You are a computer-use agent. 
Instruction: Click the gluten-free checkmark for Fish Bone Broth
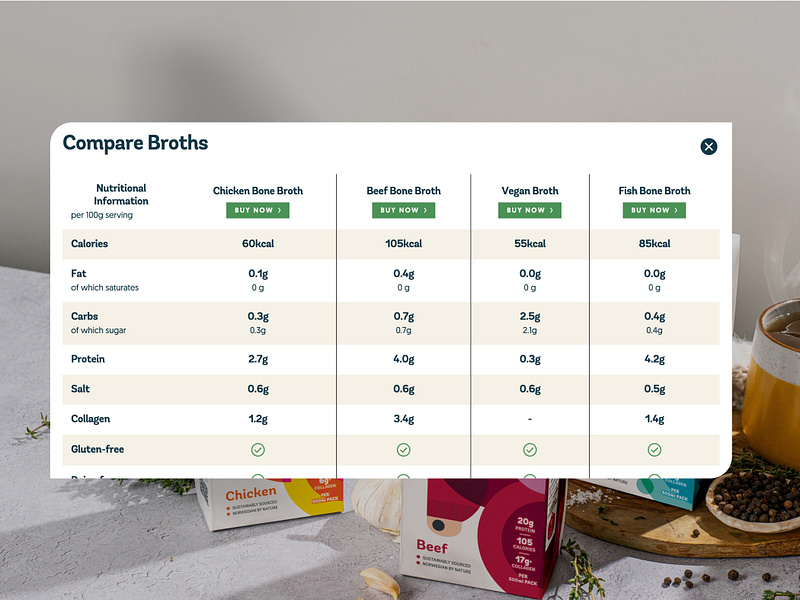[655, 449]
